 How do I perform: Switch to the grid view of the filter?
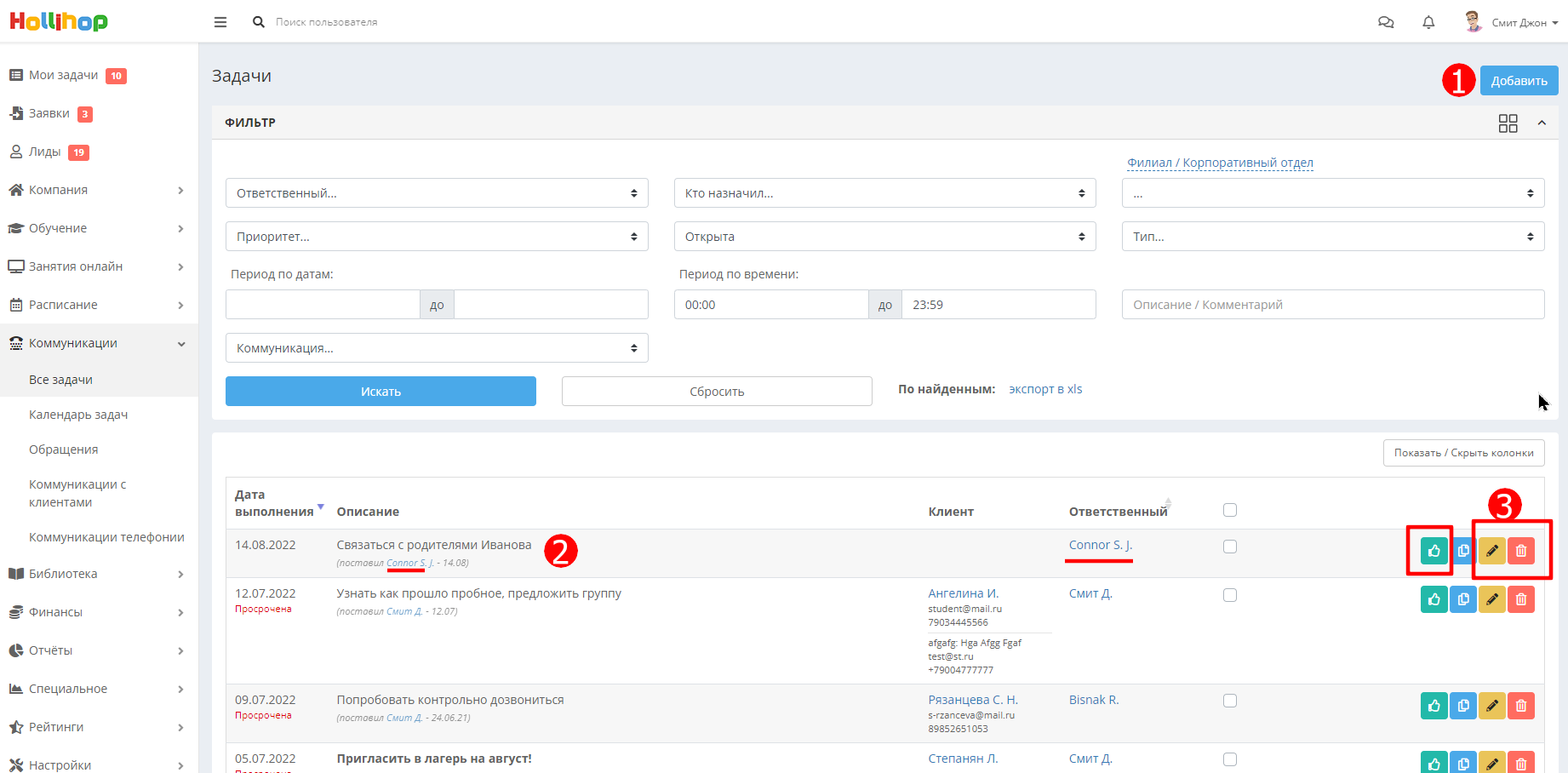tap(1508, 123)
